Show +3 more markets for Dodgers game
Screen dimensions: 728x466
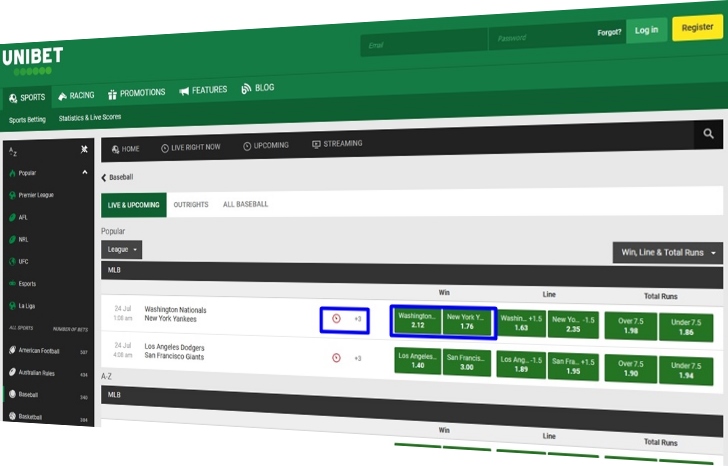click(x=358, y=358)
